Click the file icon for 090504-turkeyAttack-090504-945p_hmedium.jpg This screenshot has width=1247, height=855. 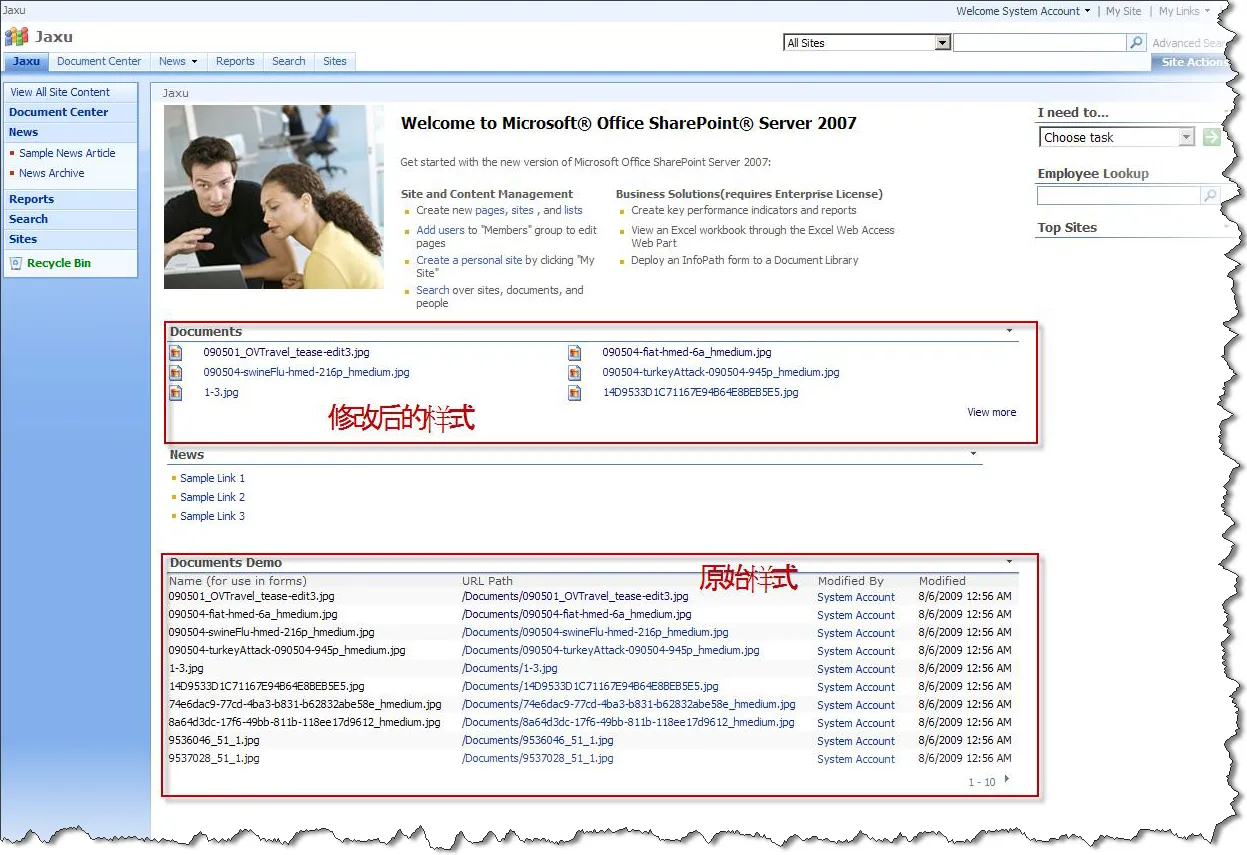pos(575,372)
